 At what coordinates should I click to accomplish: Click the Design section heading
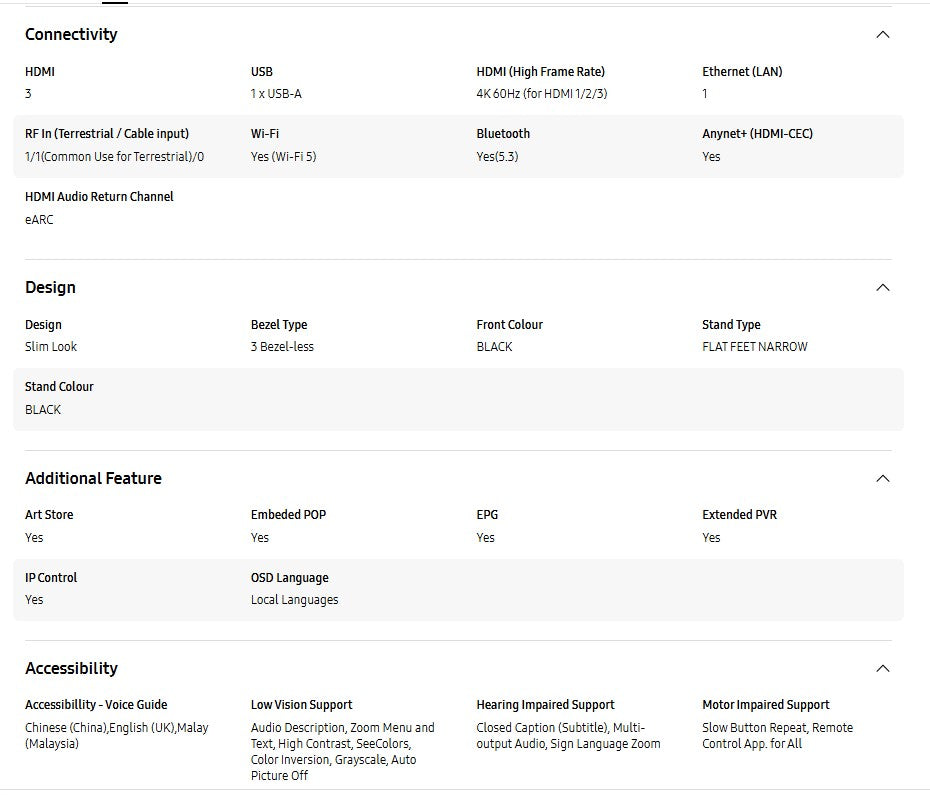click(50, 288)
